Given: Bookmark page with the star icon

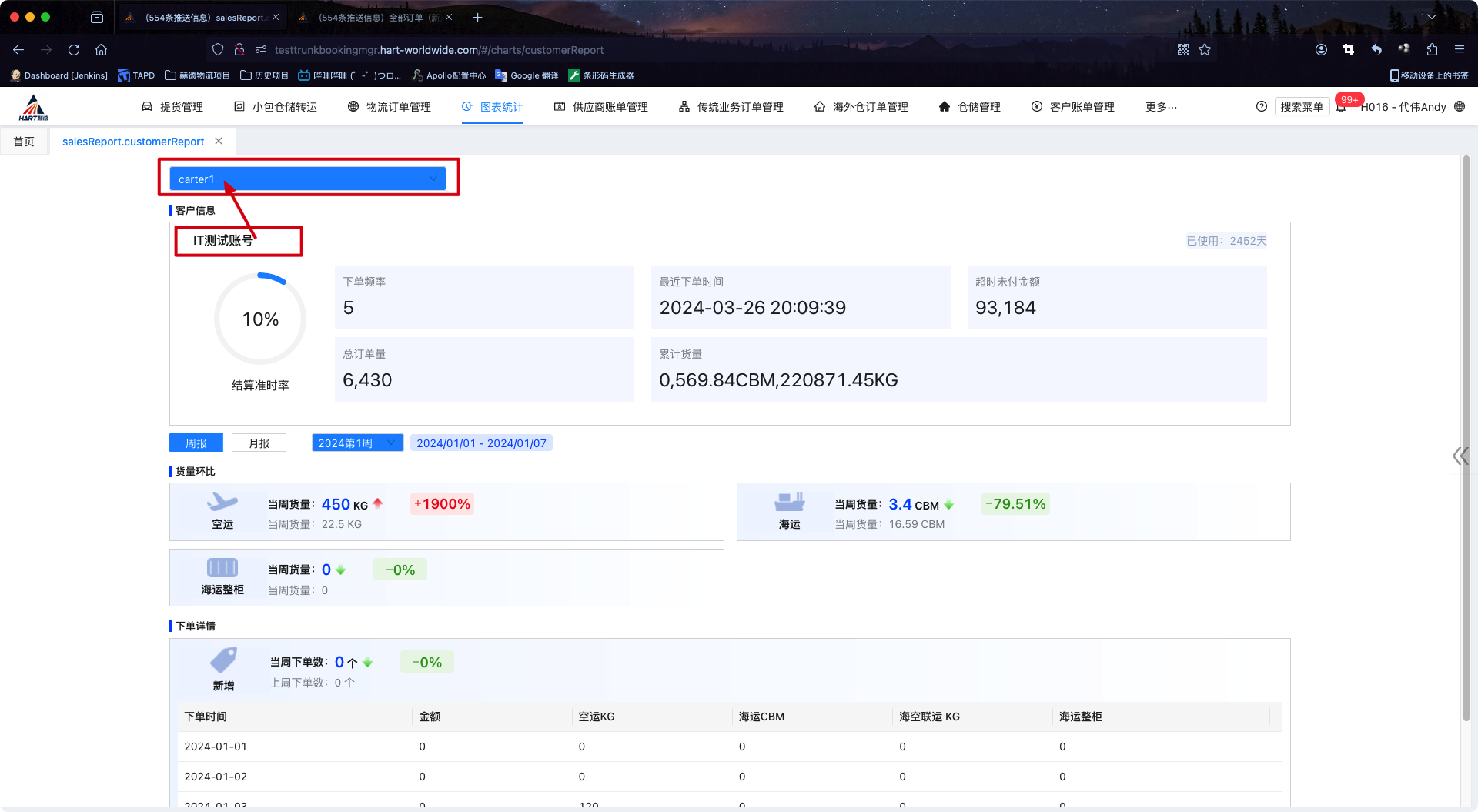Looking at the screenshot, I should (x=1205, y=50).
